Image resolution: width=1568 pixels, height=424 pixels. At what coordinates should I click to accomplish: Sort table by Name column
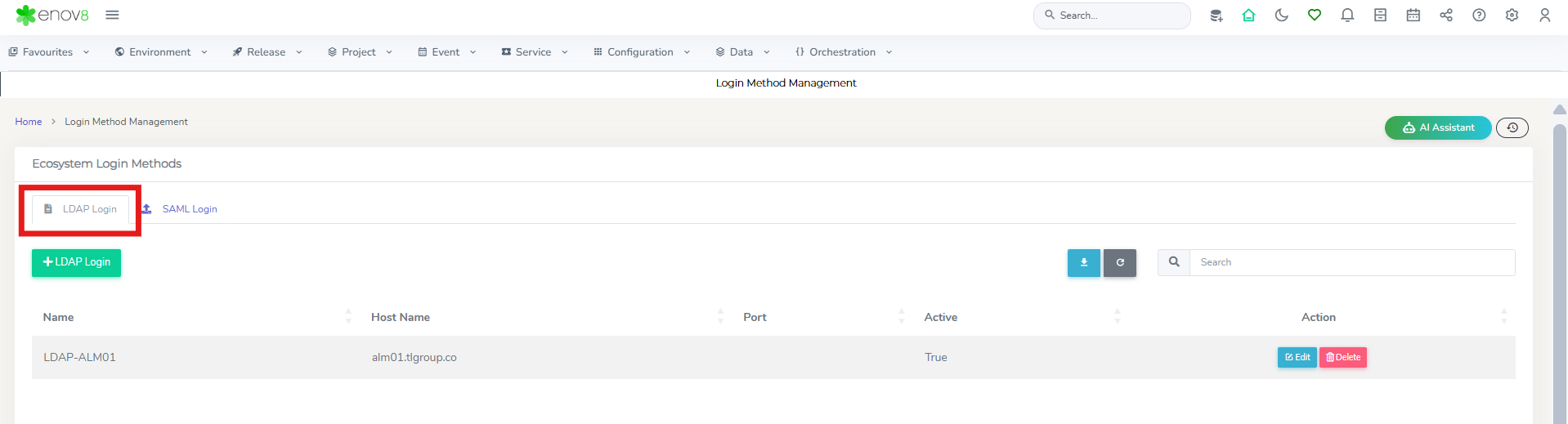(59, 317)
